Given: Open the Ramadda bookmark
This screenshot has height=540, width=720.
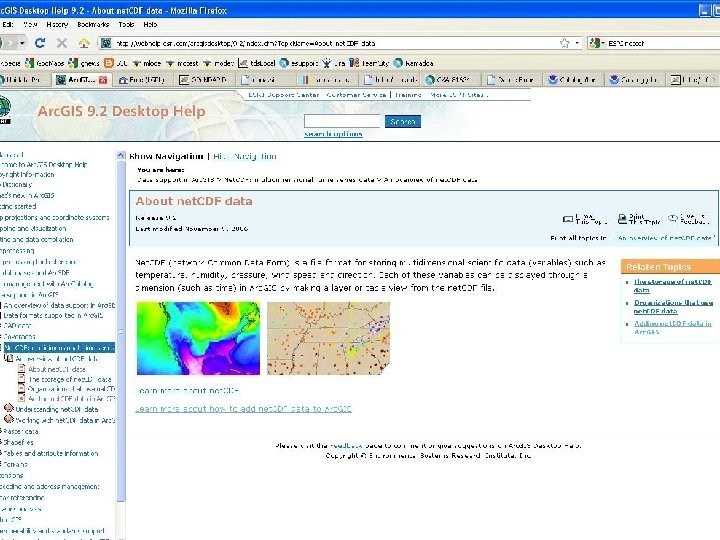Looking at the screenshot, I should 414,63.
